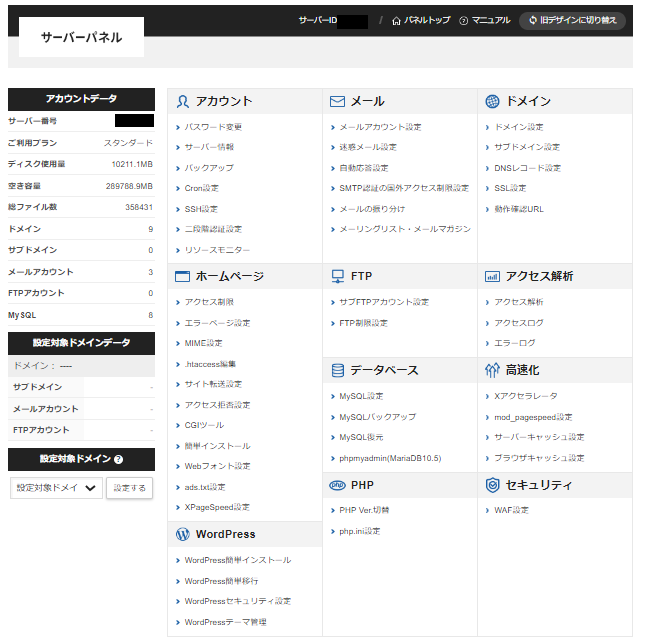The height and width of the screenshot is (641, 645).
Task: Click the サーバーパネル logo
Action: pos(81,37)
